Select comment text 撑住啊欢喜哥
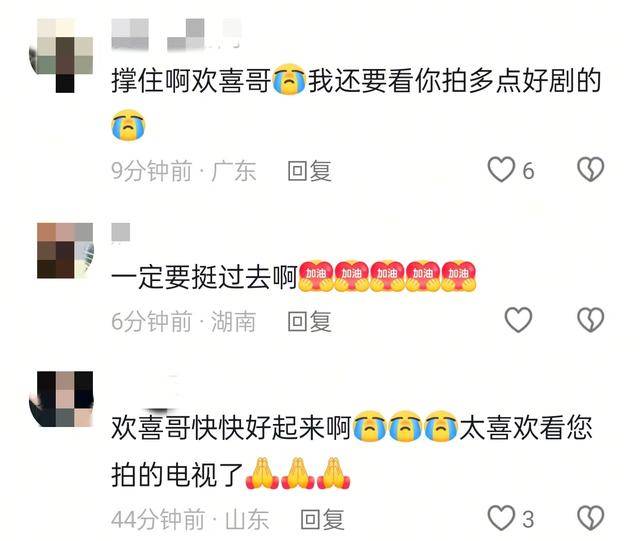The image size is (640, 541). [191, 81]
